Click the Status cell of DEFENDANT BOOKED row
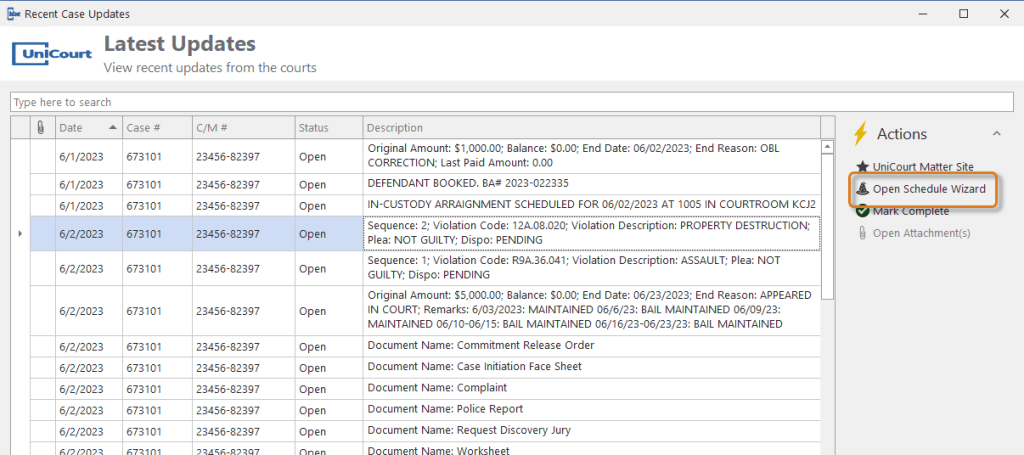The height and width of the screenshot is (455, 1024). tap(328, 184)
